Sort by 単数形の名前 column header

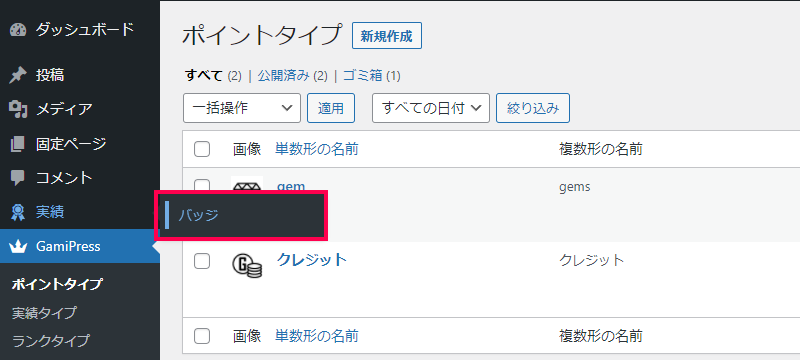click(x=316, y=149)
